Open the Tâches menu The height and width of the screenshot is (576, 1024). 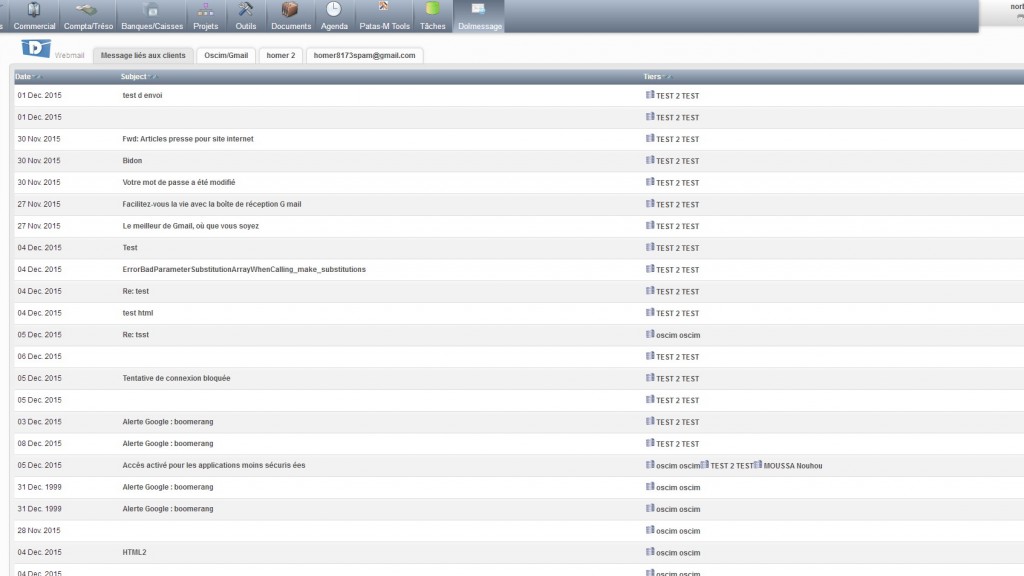(x=432, y=16)
